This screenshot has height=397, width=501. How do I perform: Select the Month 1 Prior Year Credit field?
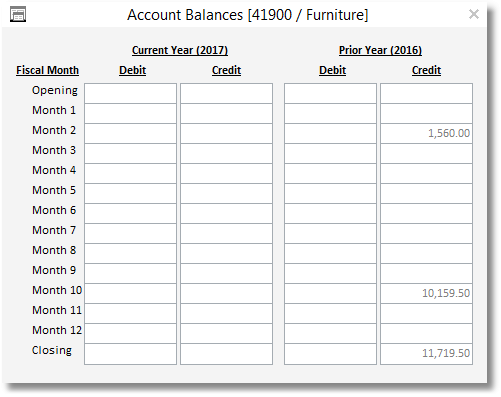pyautogui.click(x=426, y=113)
